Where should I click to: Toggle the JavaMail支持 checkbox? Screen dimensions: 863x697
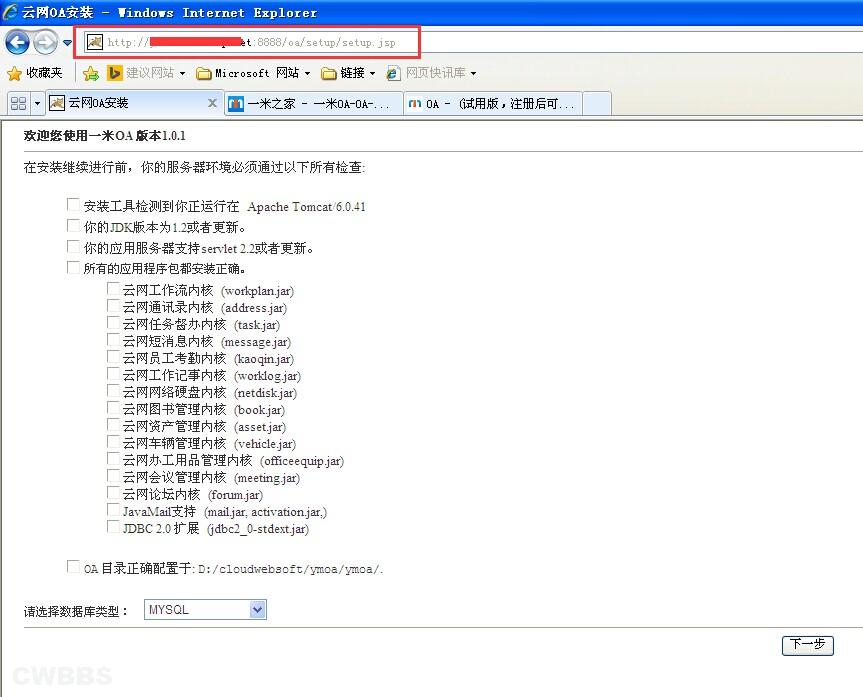point(113,510)
